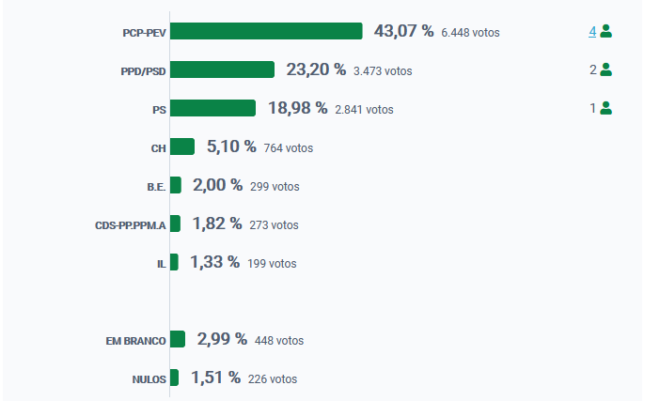Viewport: 660px width, 401px height.
Task: Click the CH green result bar
Action: coord(182,146)
